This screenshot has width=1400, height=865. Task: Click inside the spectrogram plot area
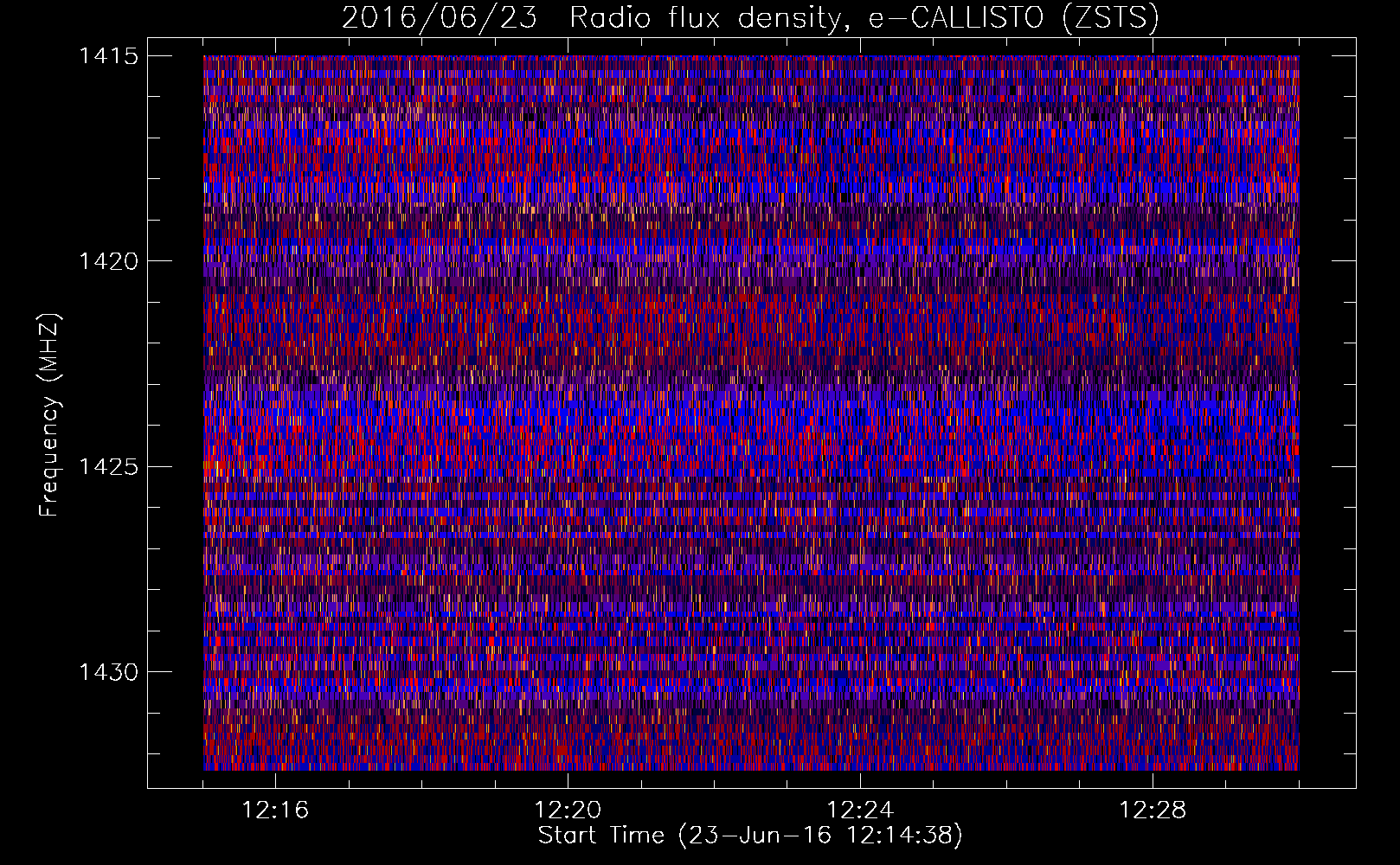pos(751,413)
